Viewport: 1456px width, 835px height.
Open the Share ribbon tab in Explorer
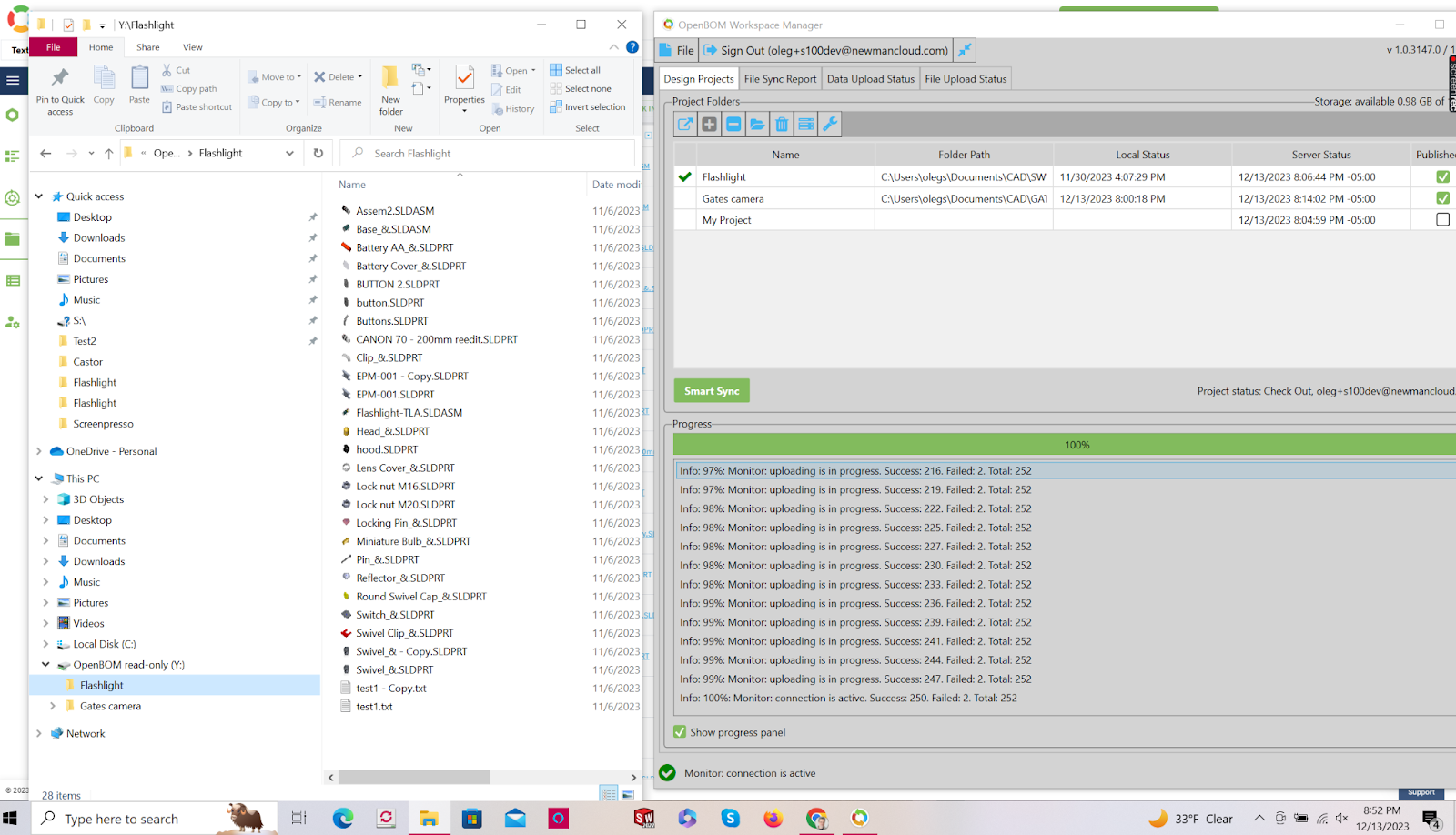click(x=148, y=47)
